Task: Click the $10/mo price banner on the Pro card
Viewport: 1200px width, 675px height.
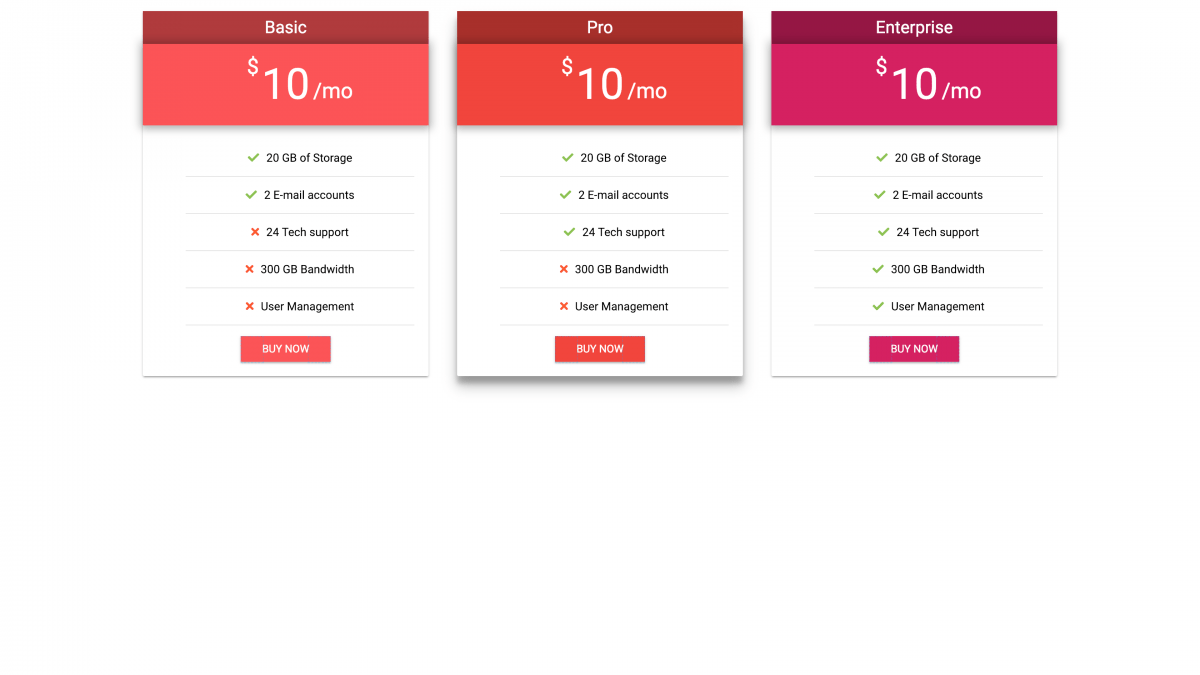Action: [599, 84]
